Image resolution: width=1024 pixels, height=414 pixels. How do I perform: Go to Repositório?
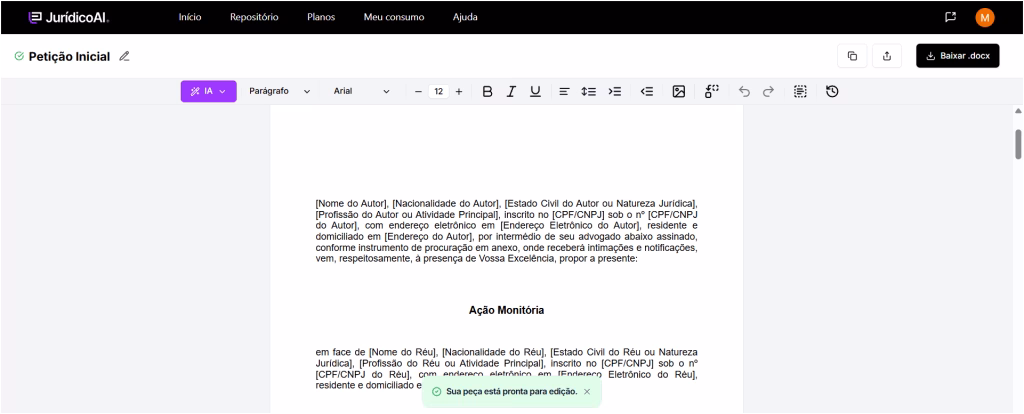pyautogui.click(x=254, y=18)
